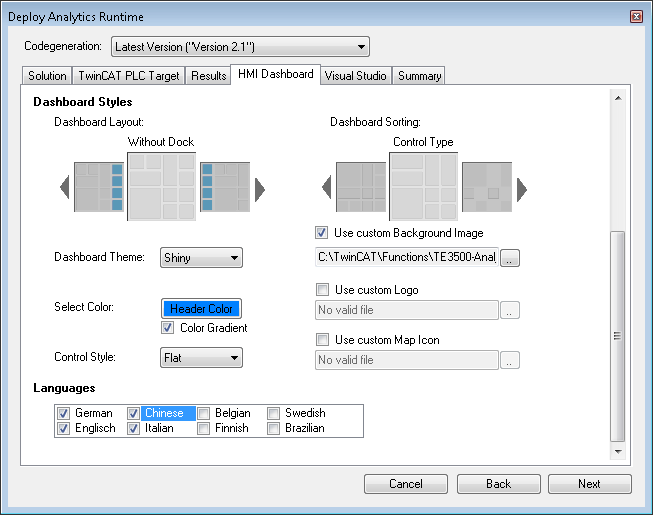Screen dimensions: 653x515
Task: Click right arrow of Dashboard Sorting carousel
Action: pos(521,187)
